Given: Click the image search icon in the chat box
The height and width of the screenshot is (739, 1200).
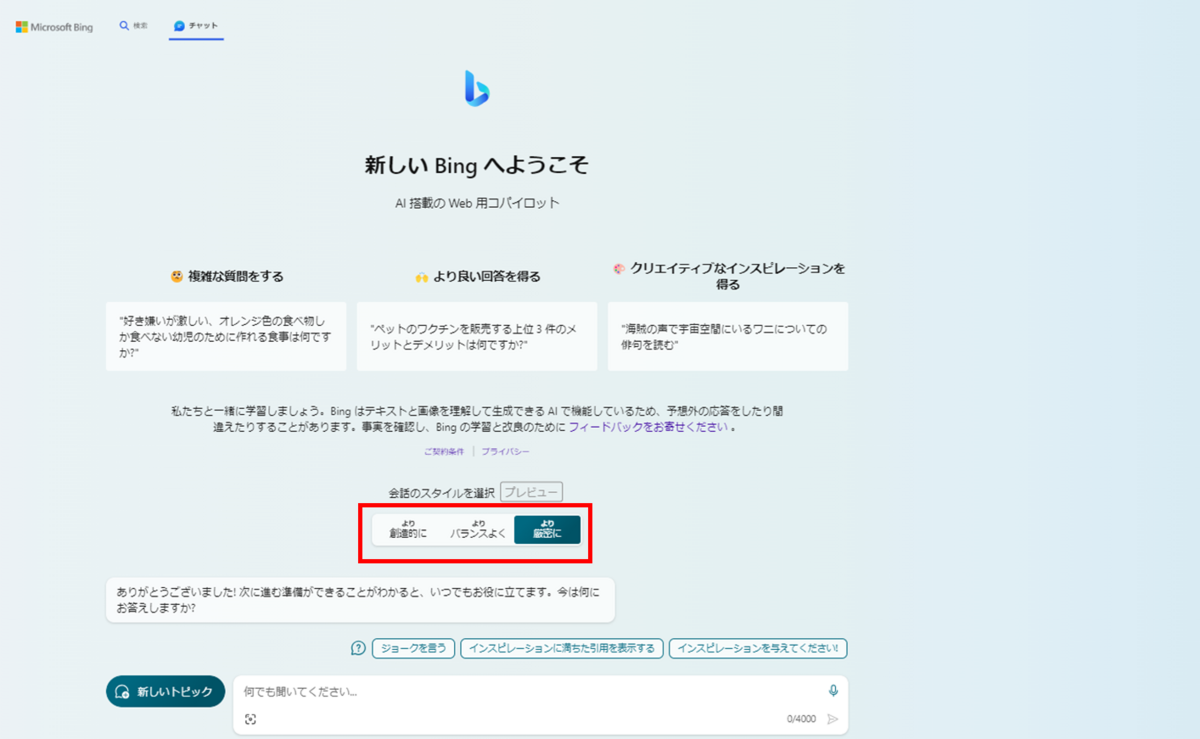Looking at the screenshot, I should (x=250, y=719).
